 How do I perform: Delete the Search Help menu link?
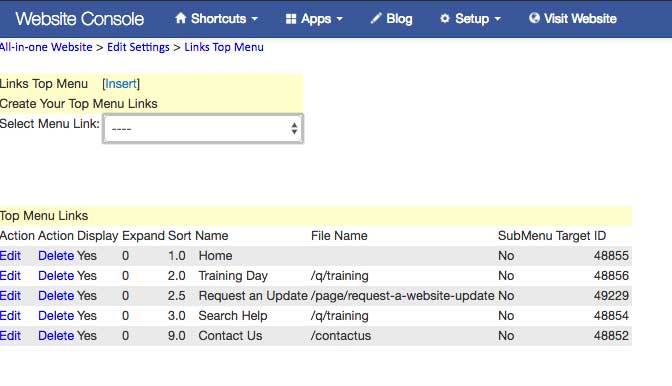[56, 316]
